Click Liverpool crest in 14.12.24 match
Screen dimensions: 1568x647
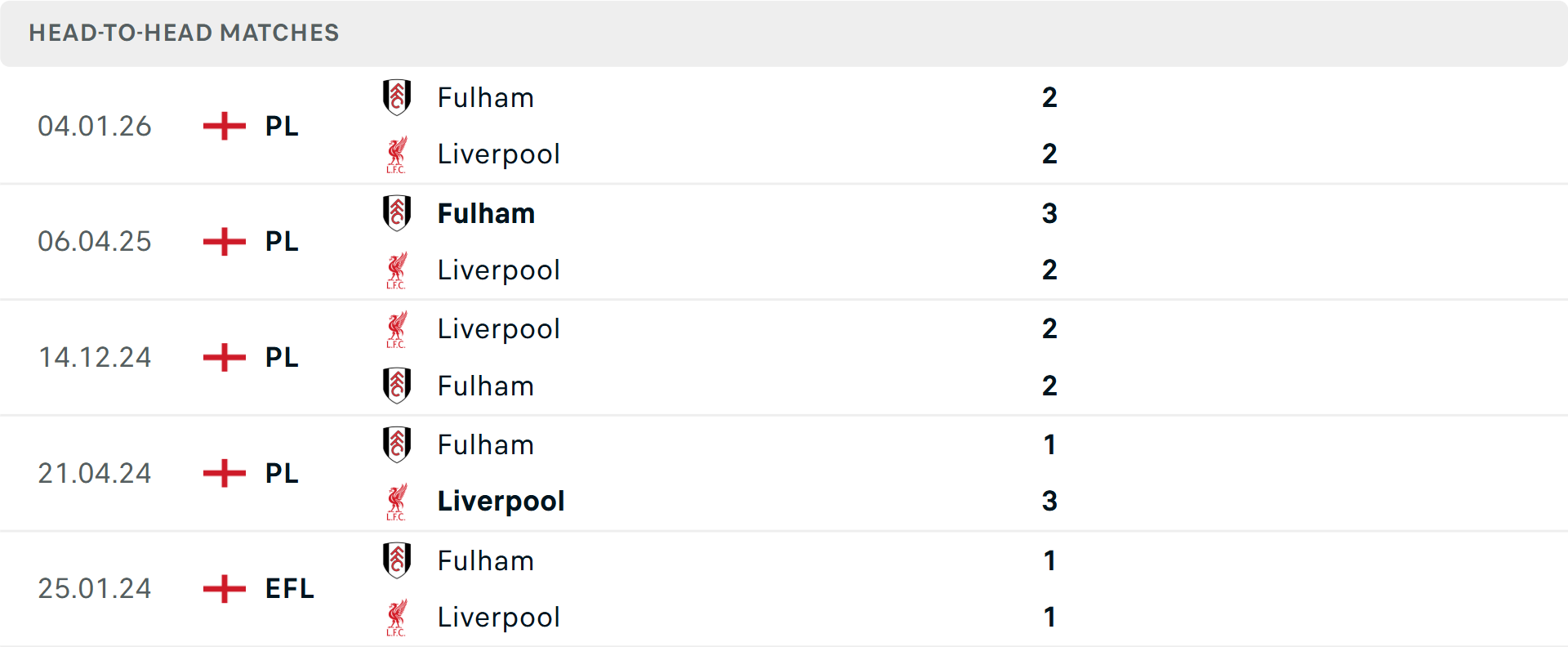pos(397,329)
